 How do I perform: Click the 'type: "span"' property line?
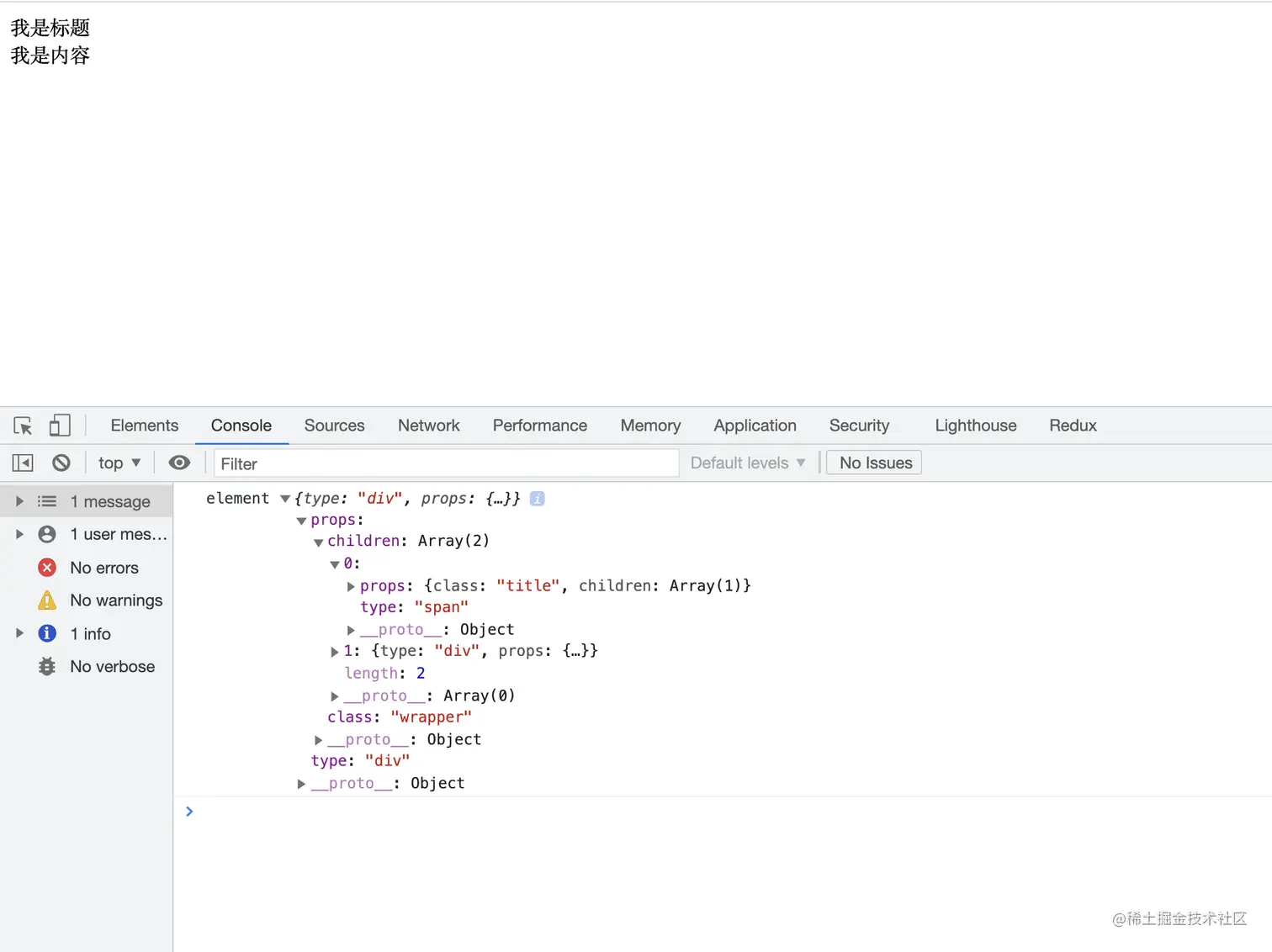(x=414, y=607)
